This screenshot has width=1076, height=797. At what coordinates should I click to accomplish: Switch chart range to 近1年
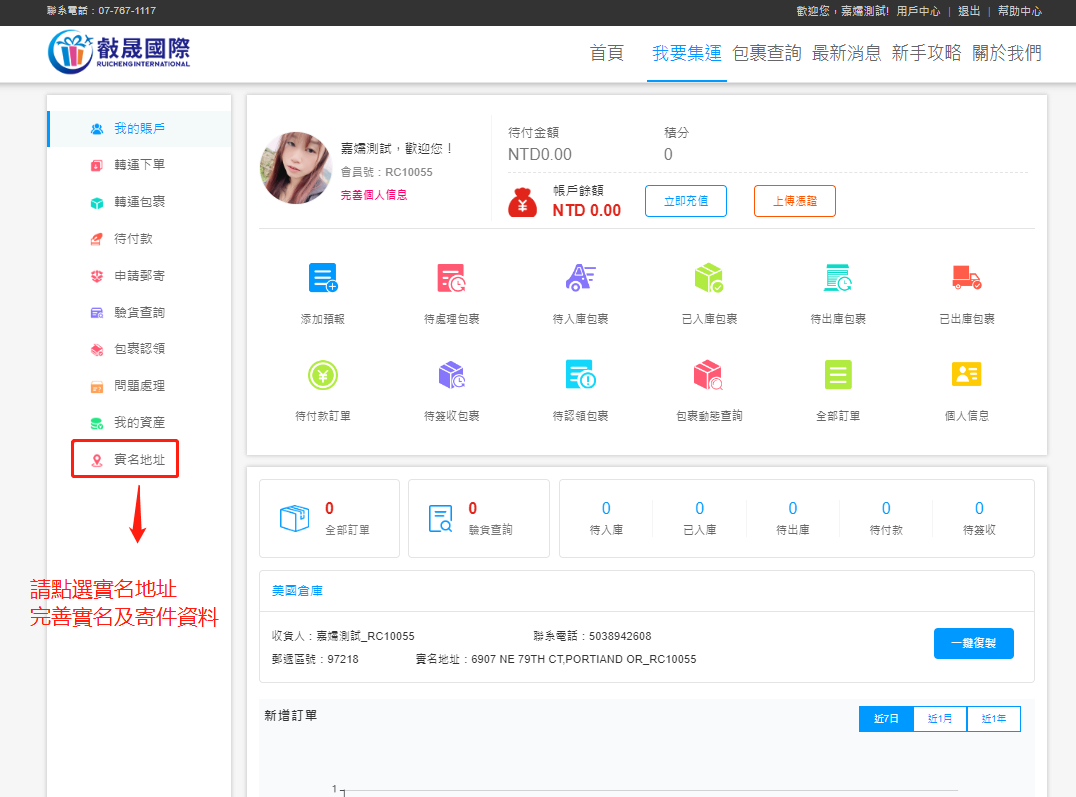[994, 719]
